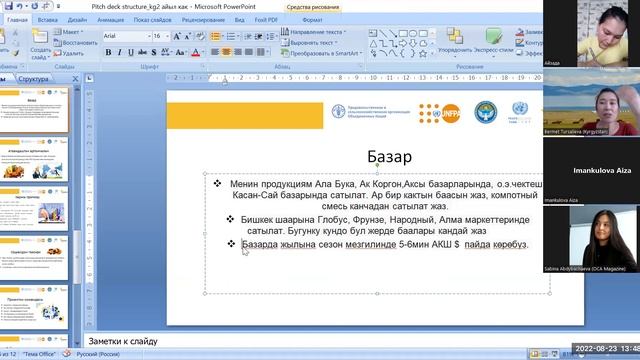Increase font size with the large A icon
Image resolution: width=640 pixels, height=360 pixels.
coord(177,36)
